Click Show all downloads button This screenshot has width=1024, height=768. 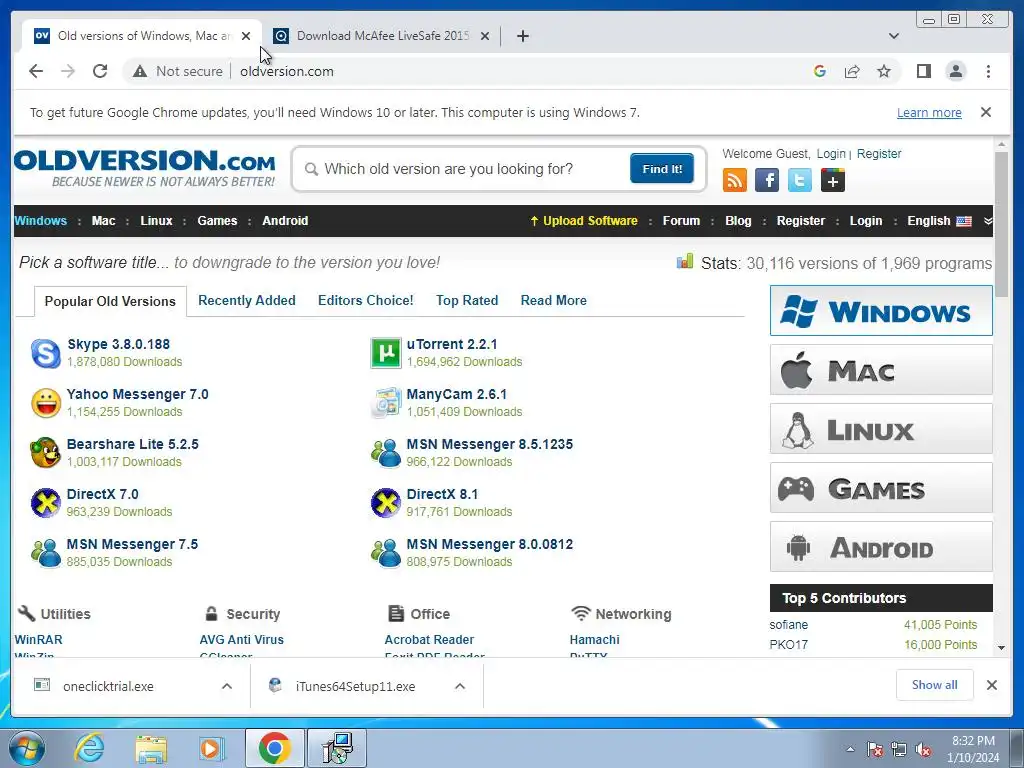tap(935, 684)
